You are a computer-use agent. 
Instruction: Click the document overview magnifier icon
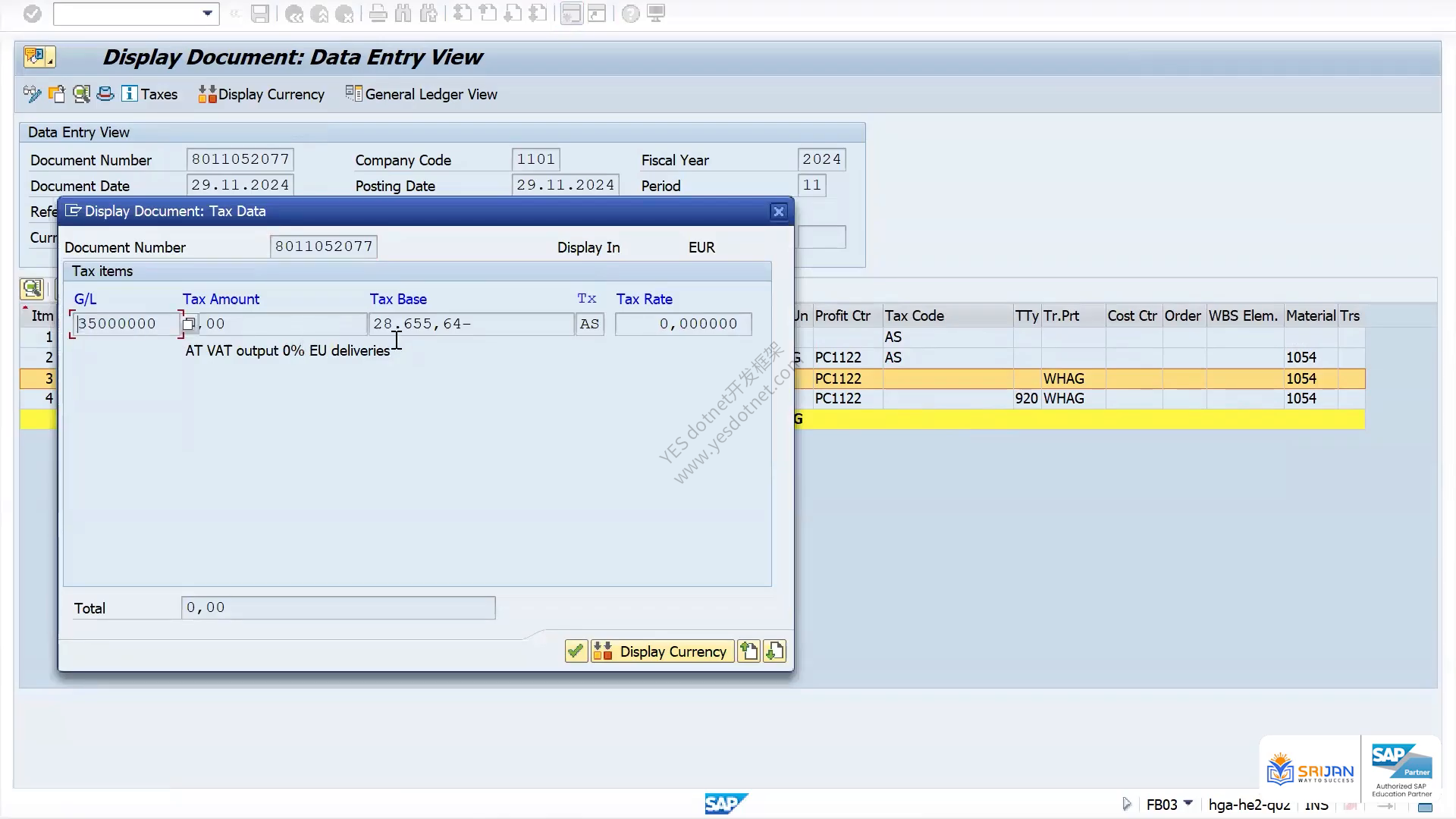point(81,94)
